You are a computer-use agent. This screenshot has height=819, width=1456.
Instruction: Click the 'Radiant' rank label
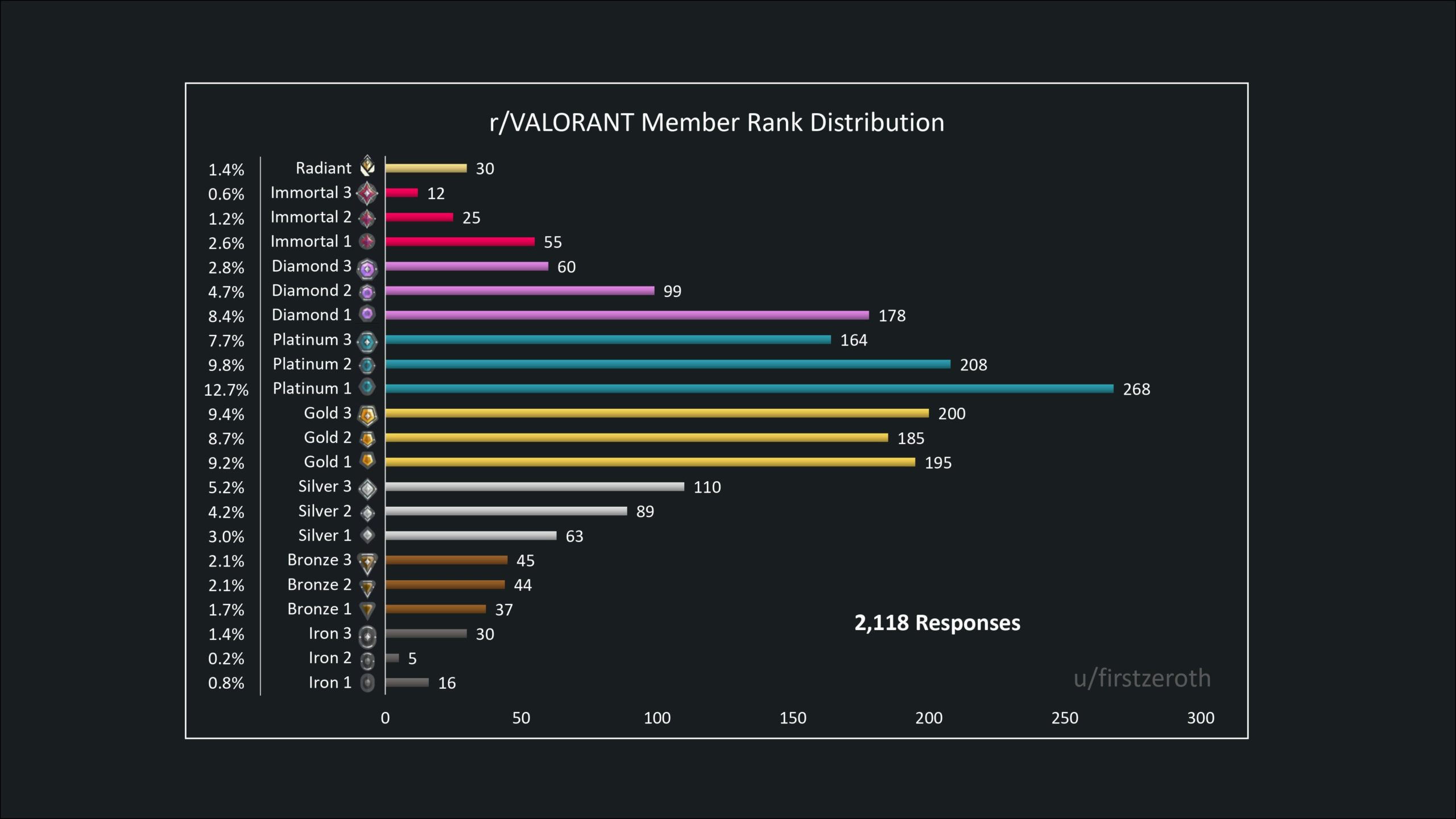(324, 168)
